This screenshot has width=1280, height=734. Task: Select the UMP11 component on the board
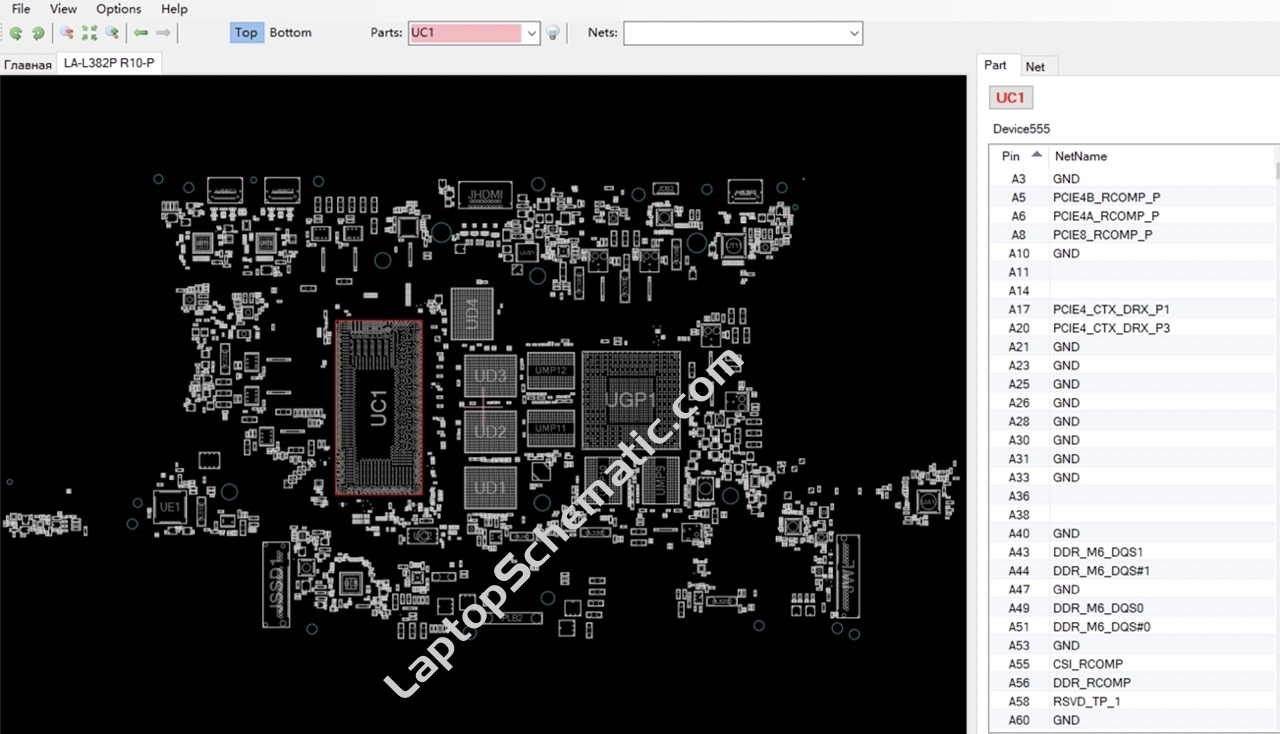coord(551,428)
